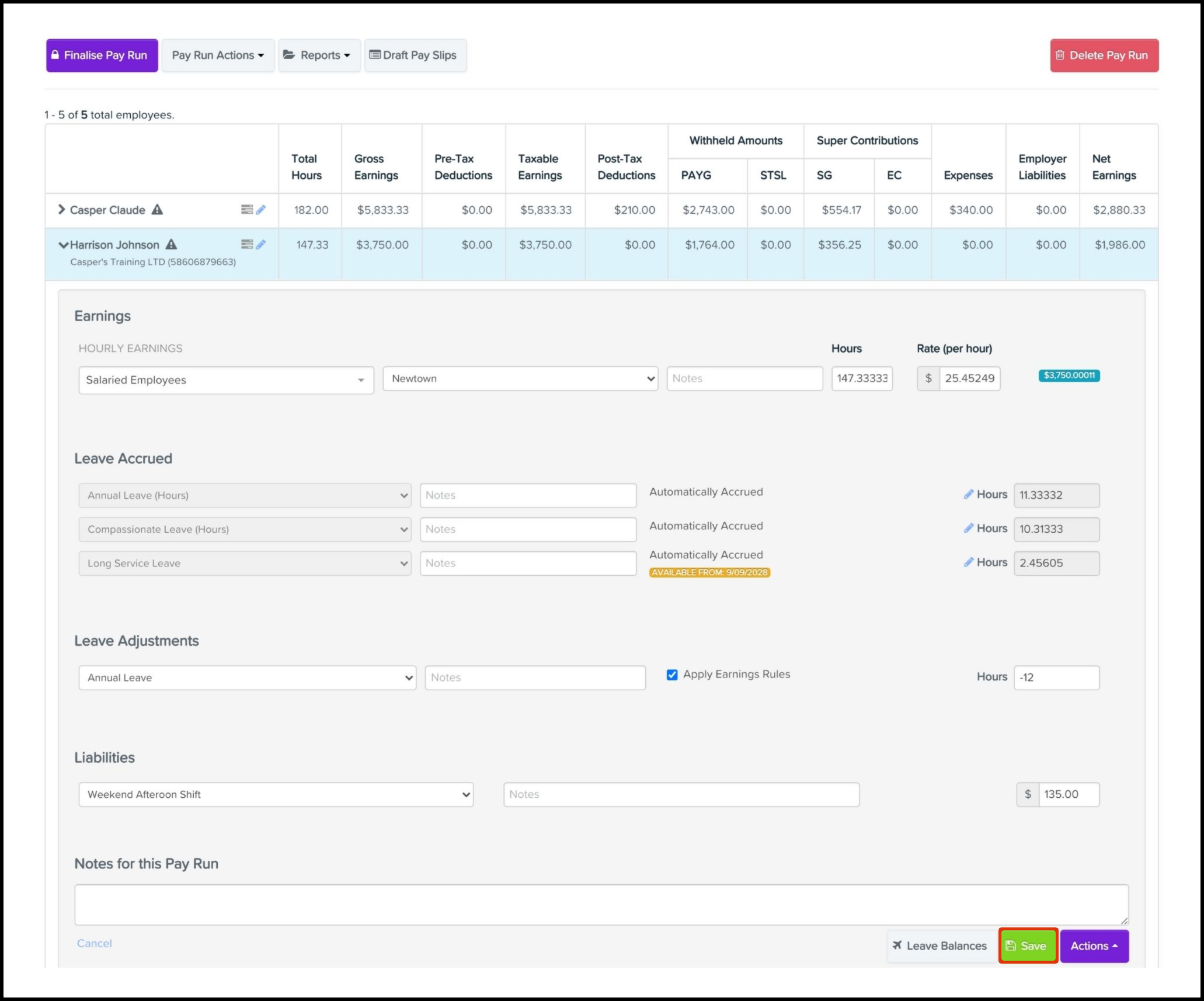Screen dimensions: 1204x1001
Task: Click pencil icon beside Long Service Leave hours
Action: tap(968, 562)
